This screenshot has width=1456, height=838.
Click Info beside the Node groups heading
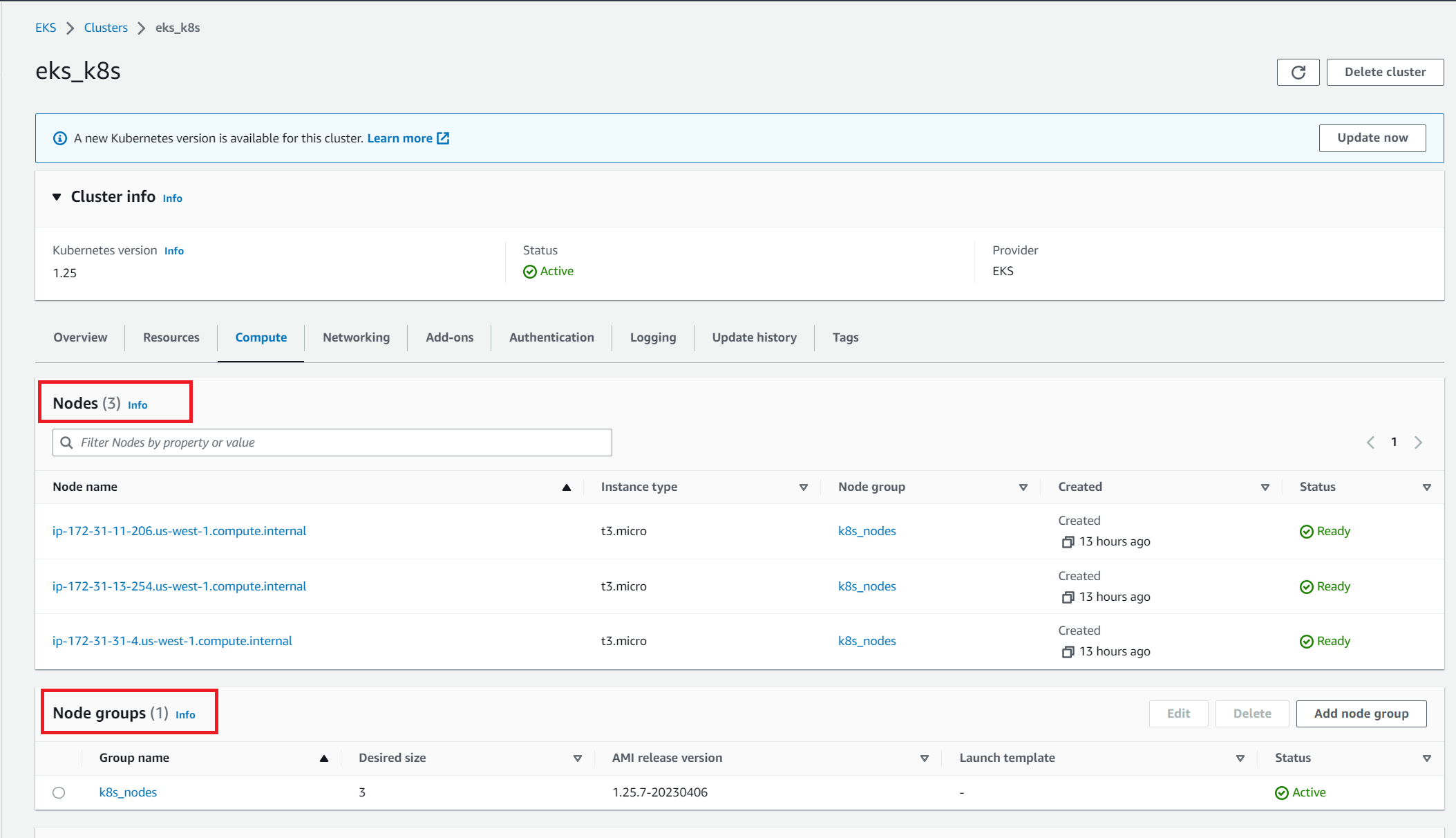pyautogui.click(x=185, y=715)
